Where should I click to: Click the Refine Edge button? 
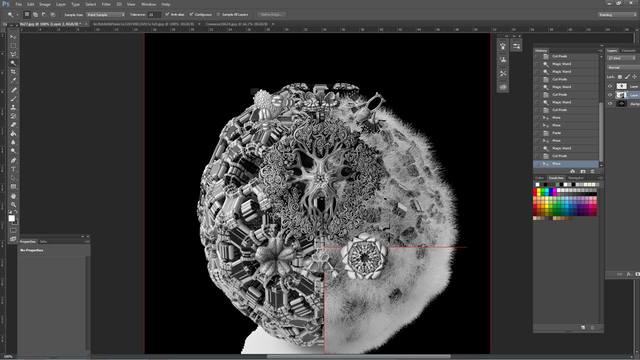(271, 14)
